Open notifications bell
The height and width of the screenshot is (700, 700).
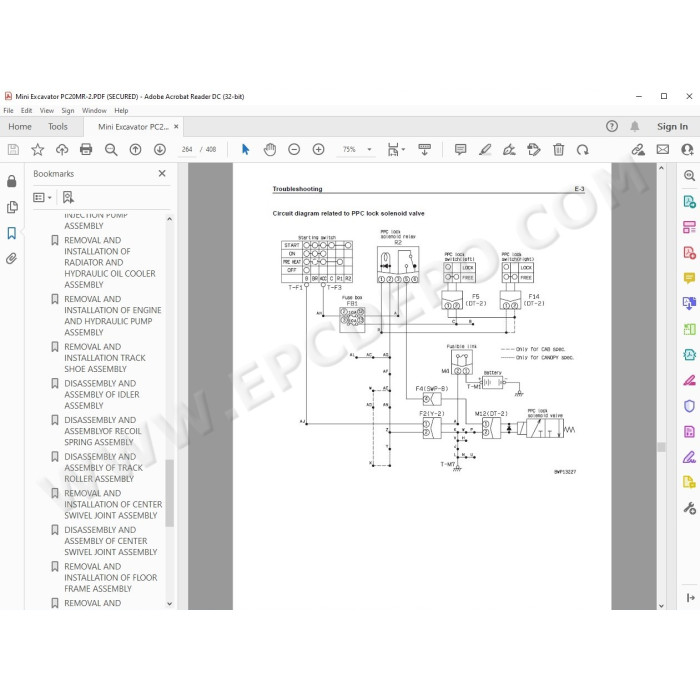coord(634,126)
